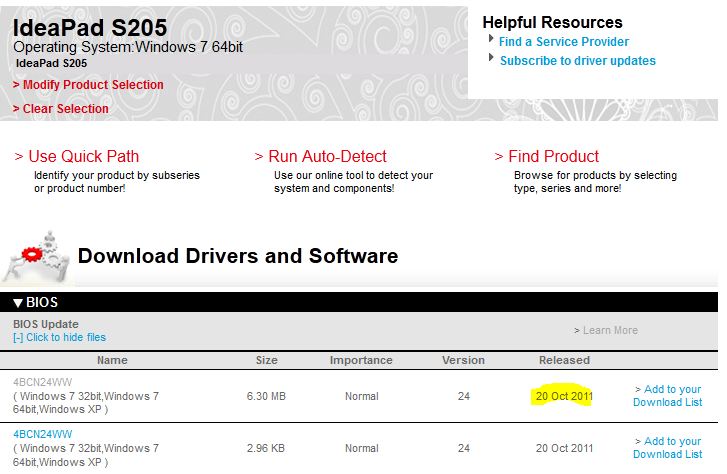This screenshot has width=727, height=474.
Task: Add the 2.96 KB file to Download List
Action: (668, 448)
